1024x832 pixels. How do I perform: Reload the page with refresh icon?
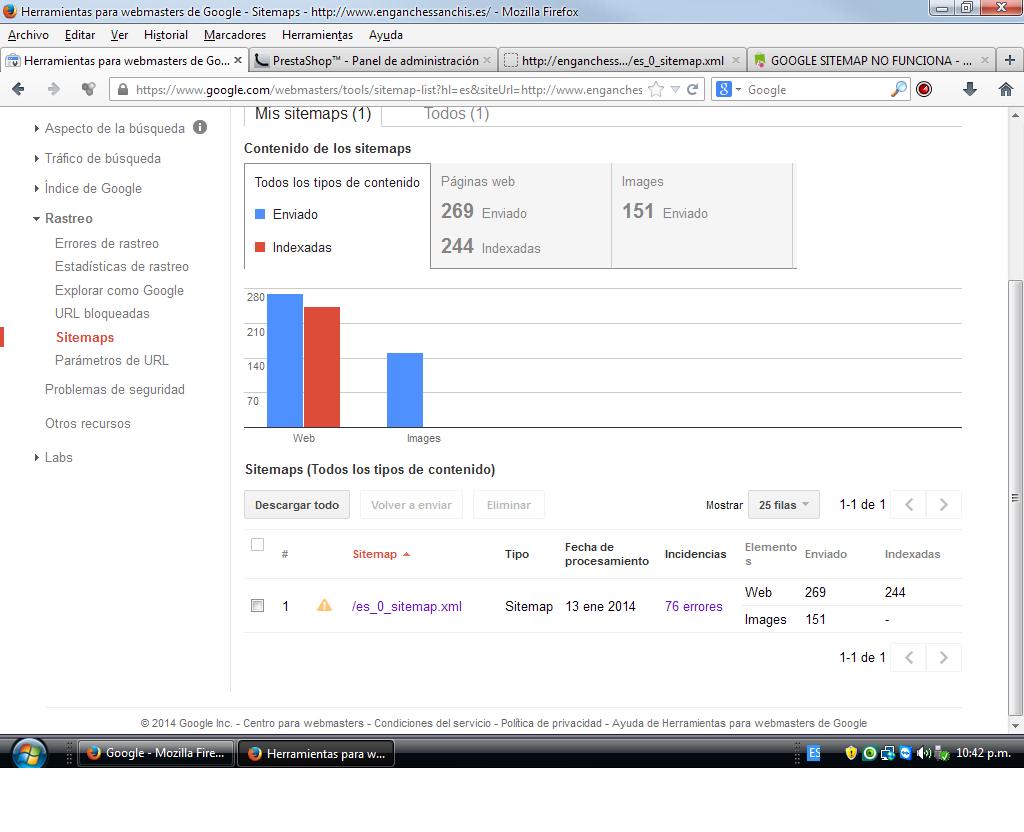[693, 89]
